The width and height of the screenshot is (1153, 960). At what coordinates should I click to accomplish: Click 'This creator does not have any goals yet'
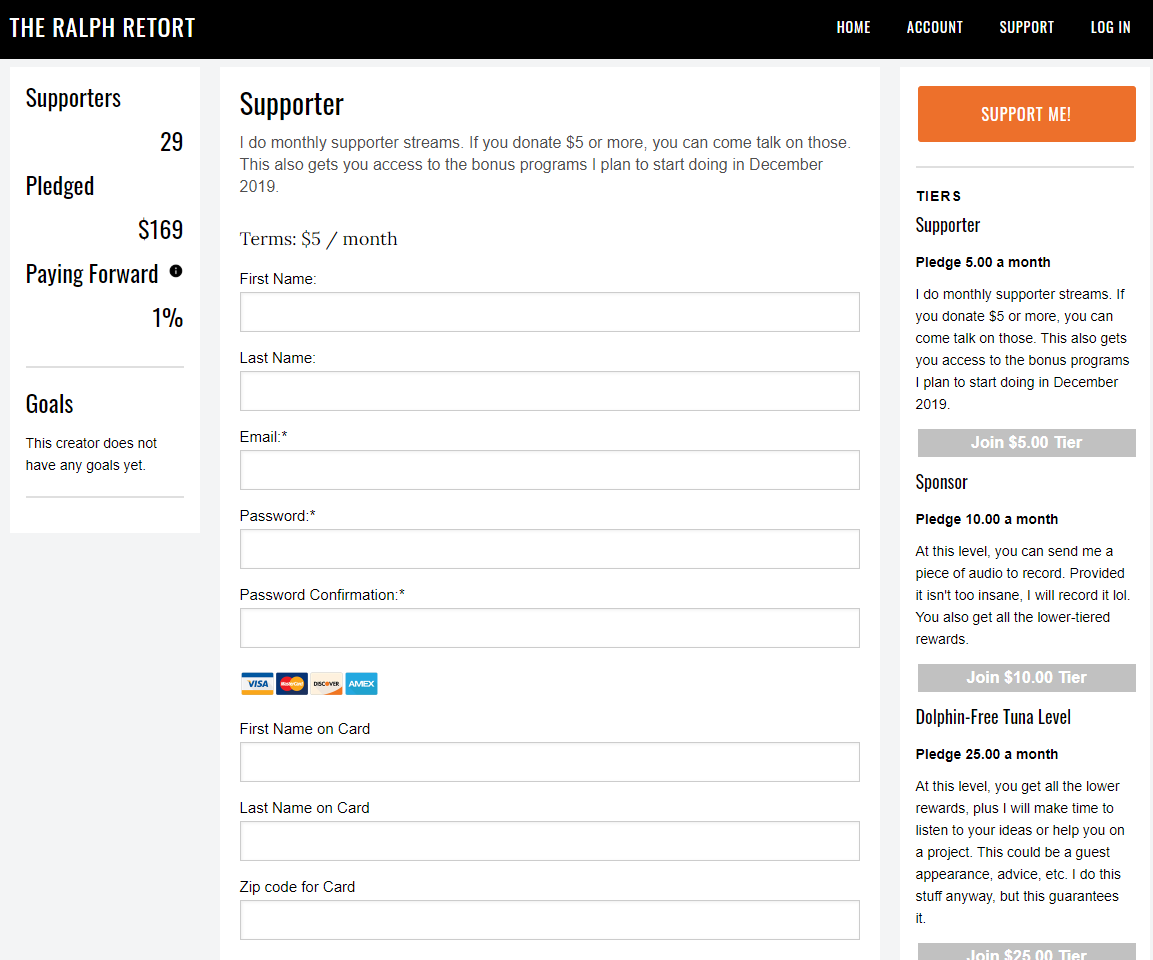(91, 454)
